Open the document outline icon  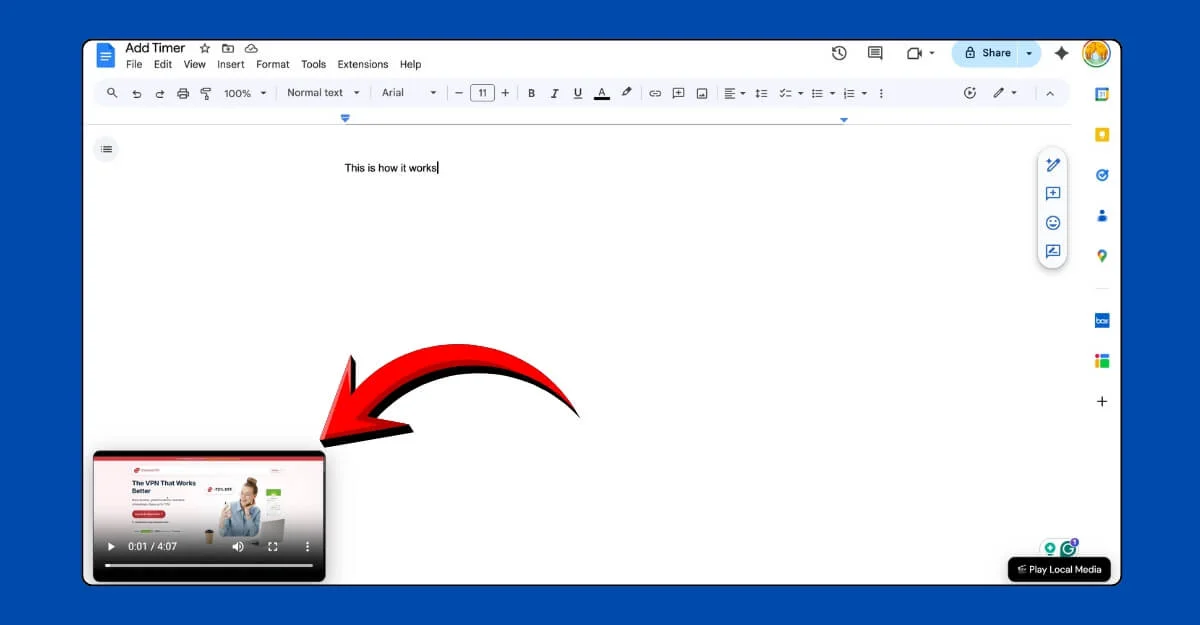[x=107, y=149]
